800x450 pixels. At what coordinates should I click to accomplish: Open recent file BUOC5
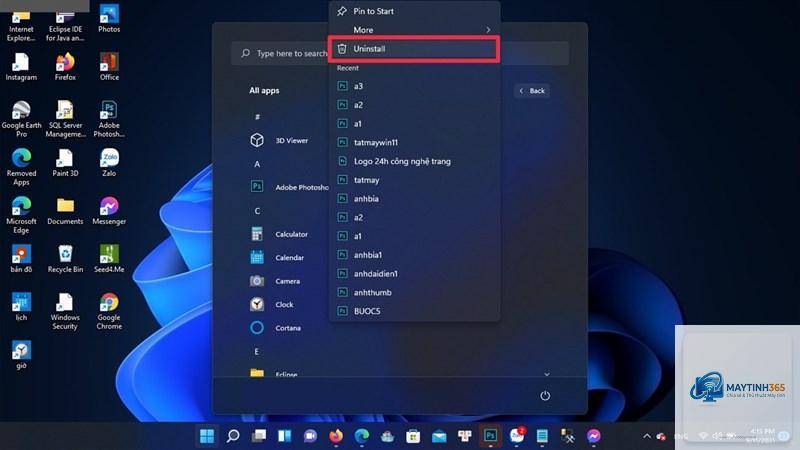click(x=414, y=311)
